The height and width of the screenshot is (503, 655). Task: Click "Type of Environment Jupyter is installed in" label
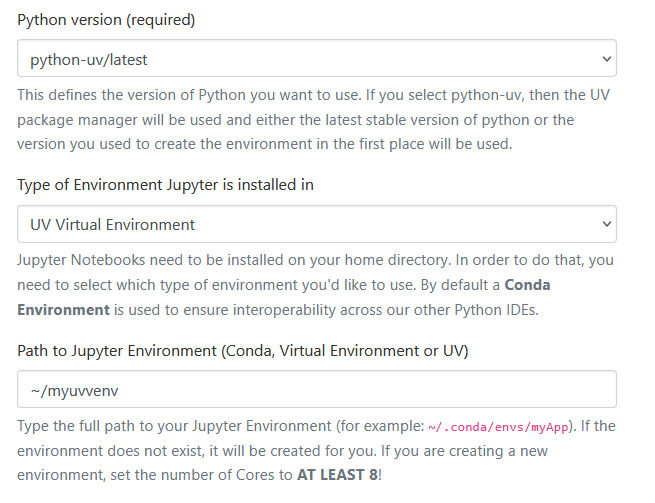click(186, 186)
